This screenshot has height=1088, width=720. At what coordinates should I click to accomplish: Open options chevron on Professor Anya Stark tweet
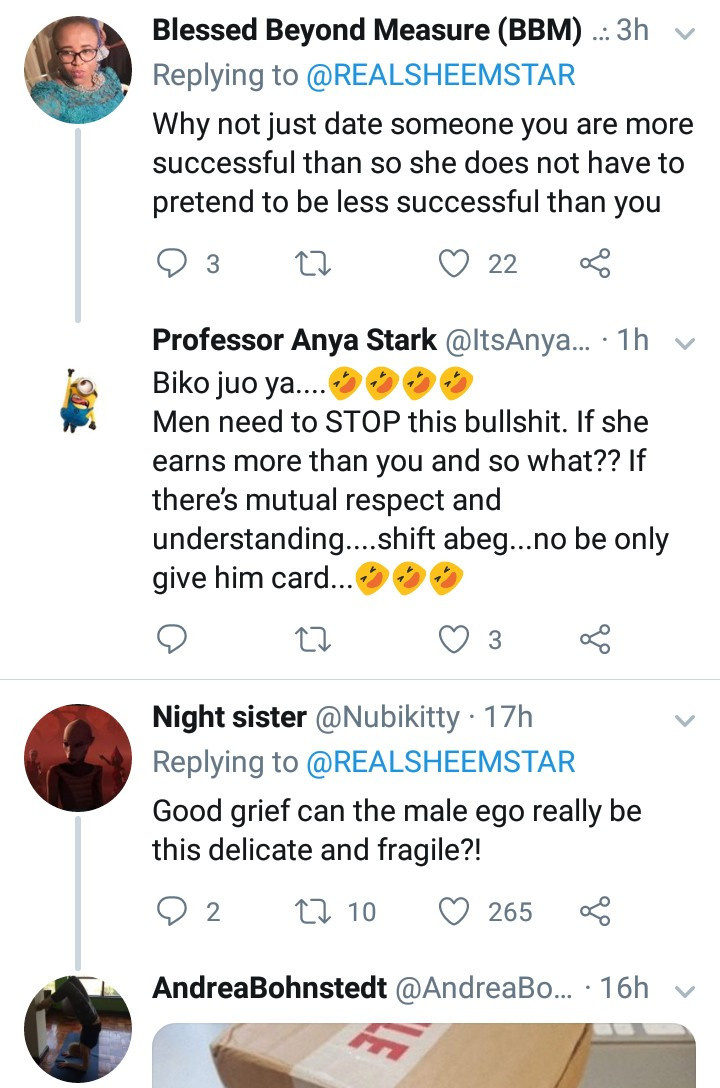[x=685, y=343]
